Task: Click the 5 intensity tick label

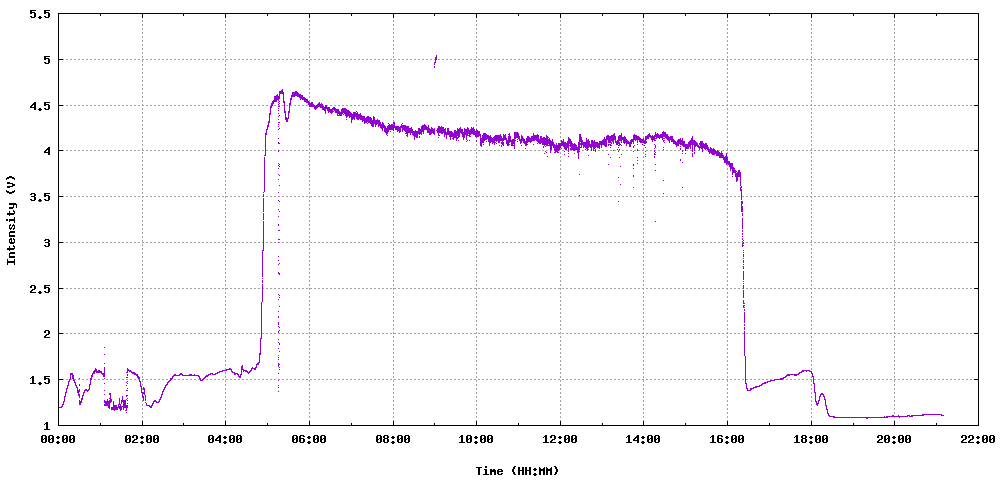Action: (x=45, y=60)
